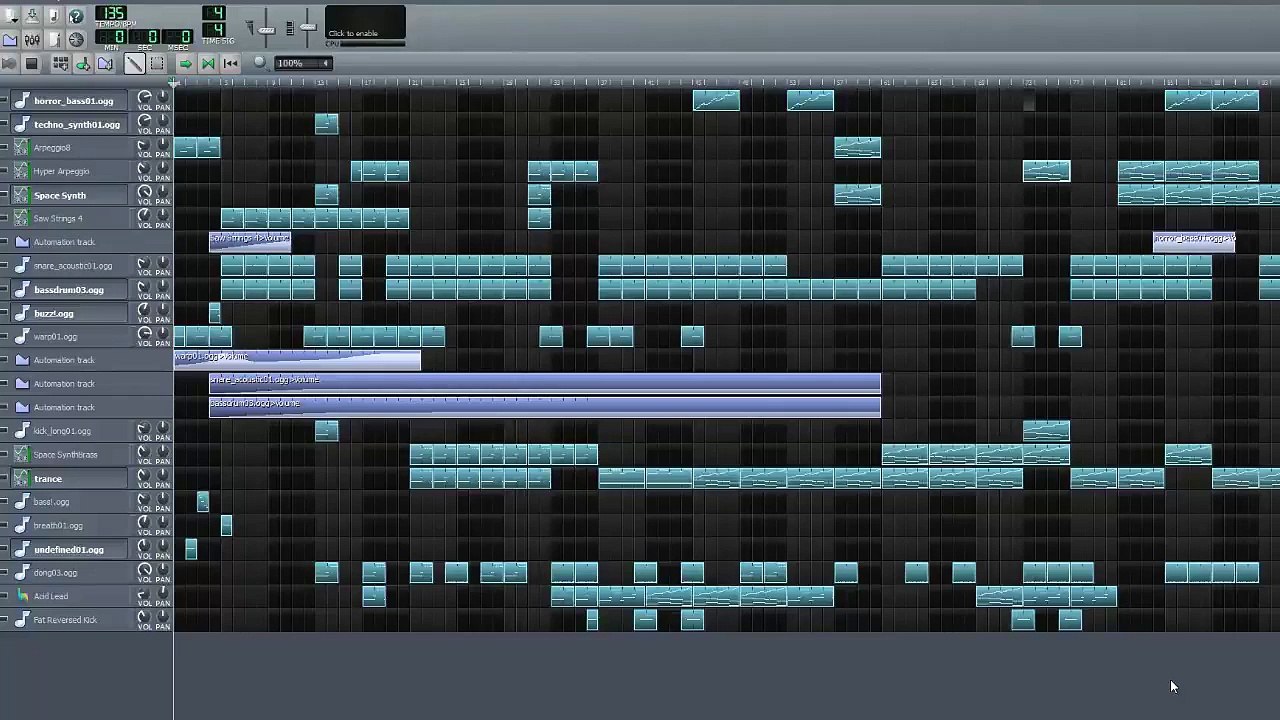Click the buzz!.ogg note icon
1280x720 pixels.
(x=22, y=314)
